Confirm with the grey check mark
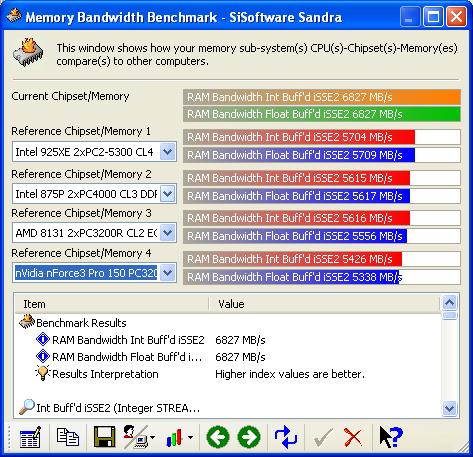 (x=323, y=437)
